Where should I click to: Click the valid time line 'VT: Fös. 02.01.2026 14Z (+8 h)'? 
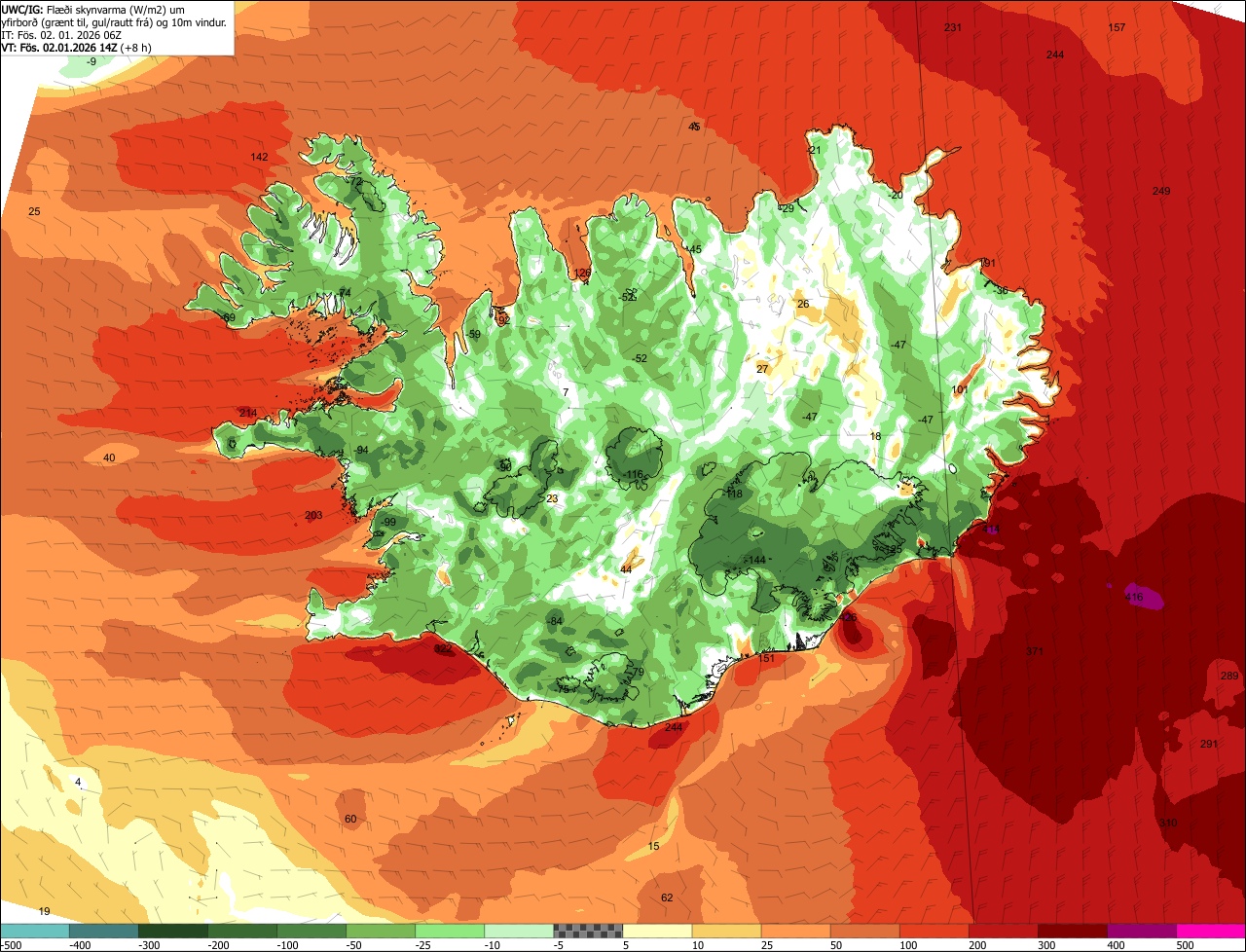pyautogui.click(x=76, y=47)
